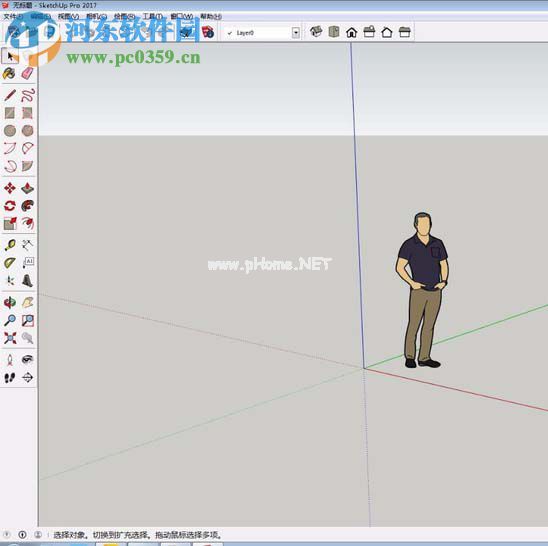Select the Freehand squiggle tool
548x546 pixels.
click(28, 95)
